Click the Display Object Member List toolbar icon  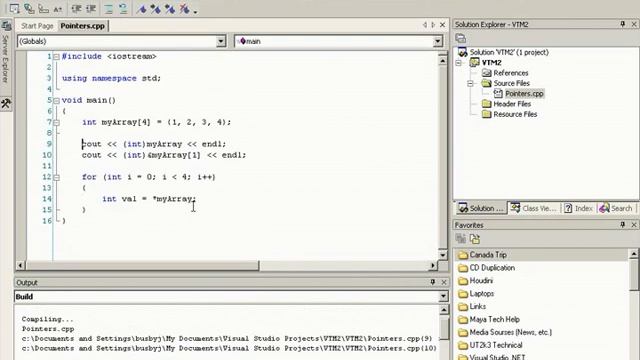[x=14, y=8]
